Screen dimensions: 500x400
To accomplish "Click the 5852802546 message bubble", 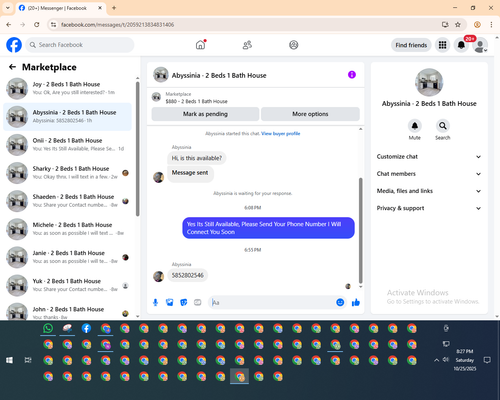I will click(x=188, y=275).
